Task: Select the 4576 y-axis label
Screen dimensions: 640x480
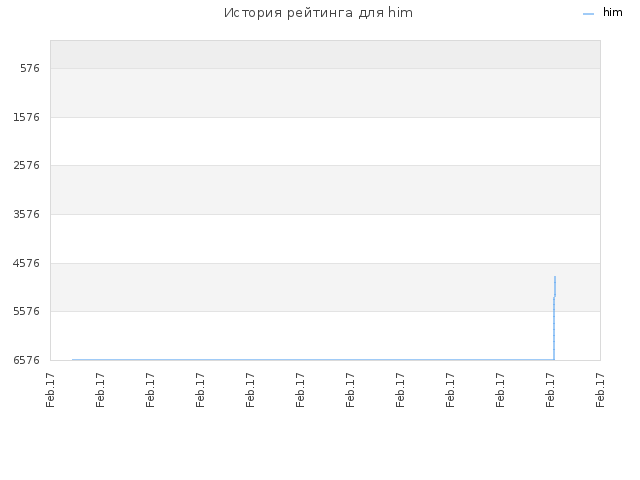Action: (26, 263)
